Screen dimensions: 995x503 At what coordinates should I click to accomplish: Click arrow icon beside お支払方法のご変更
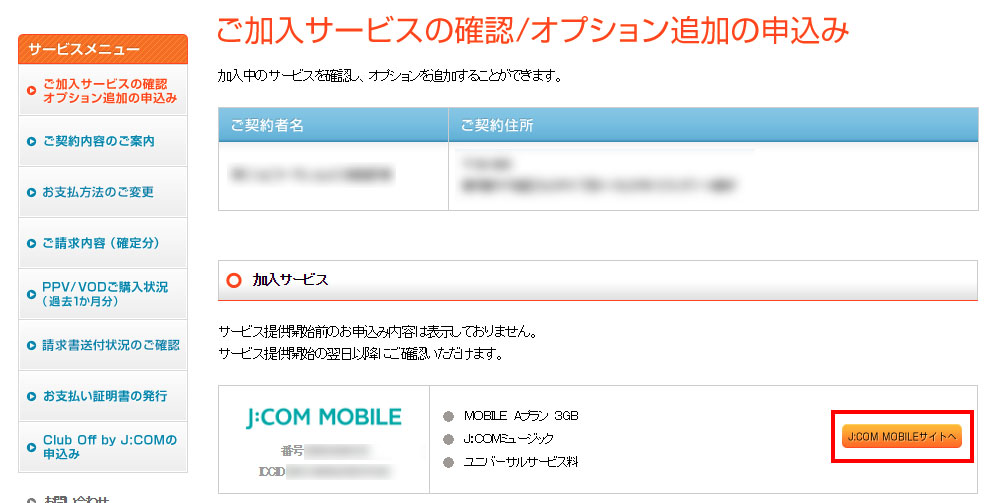tap(31, 192)
